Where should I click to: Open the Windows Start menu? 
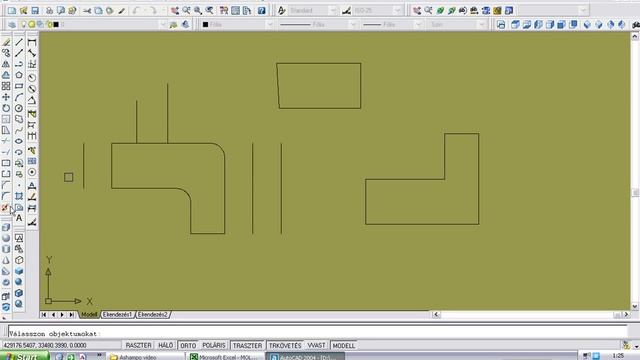click(24, 356)
